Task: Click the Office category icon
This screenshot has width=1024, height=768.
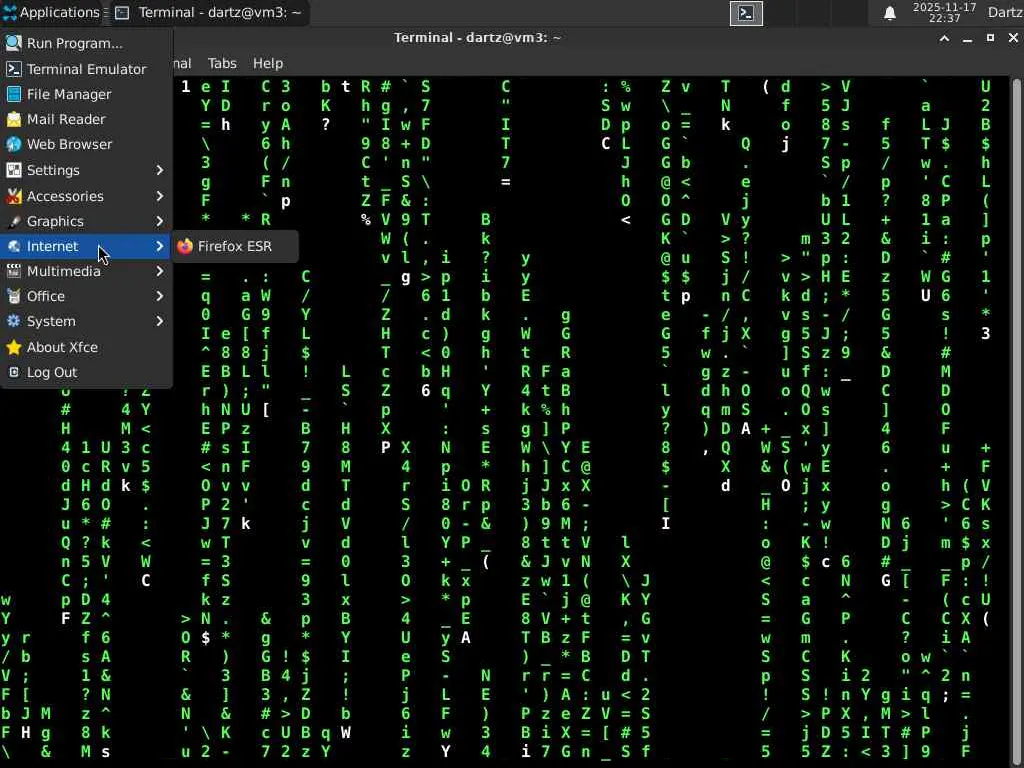Action: pyautogui.click(x=13, y=296)
